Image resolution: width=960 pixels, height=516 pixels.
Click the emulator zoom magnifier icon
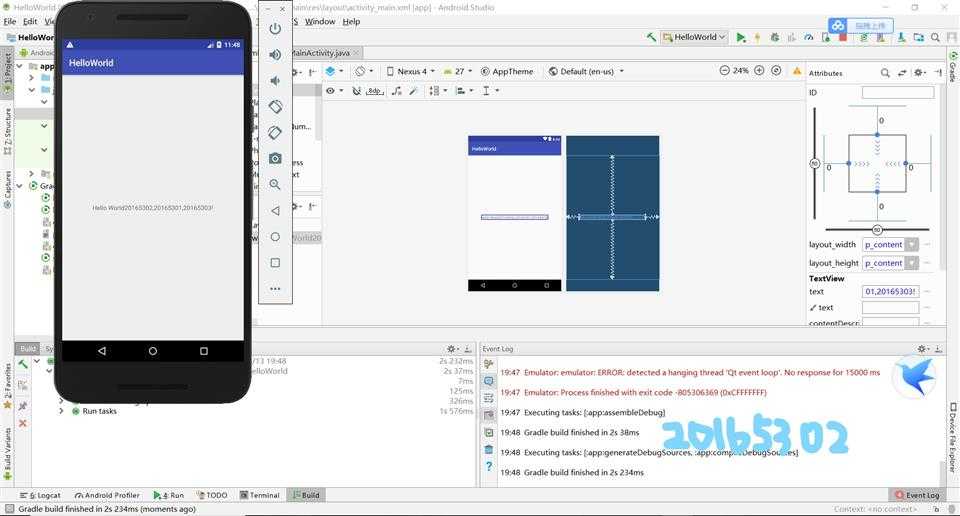(275, 184)
